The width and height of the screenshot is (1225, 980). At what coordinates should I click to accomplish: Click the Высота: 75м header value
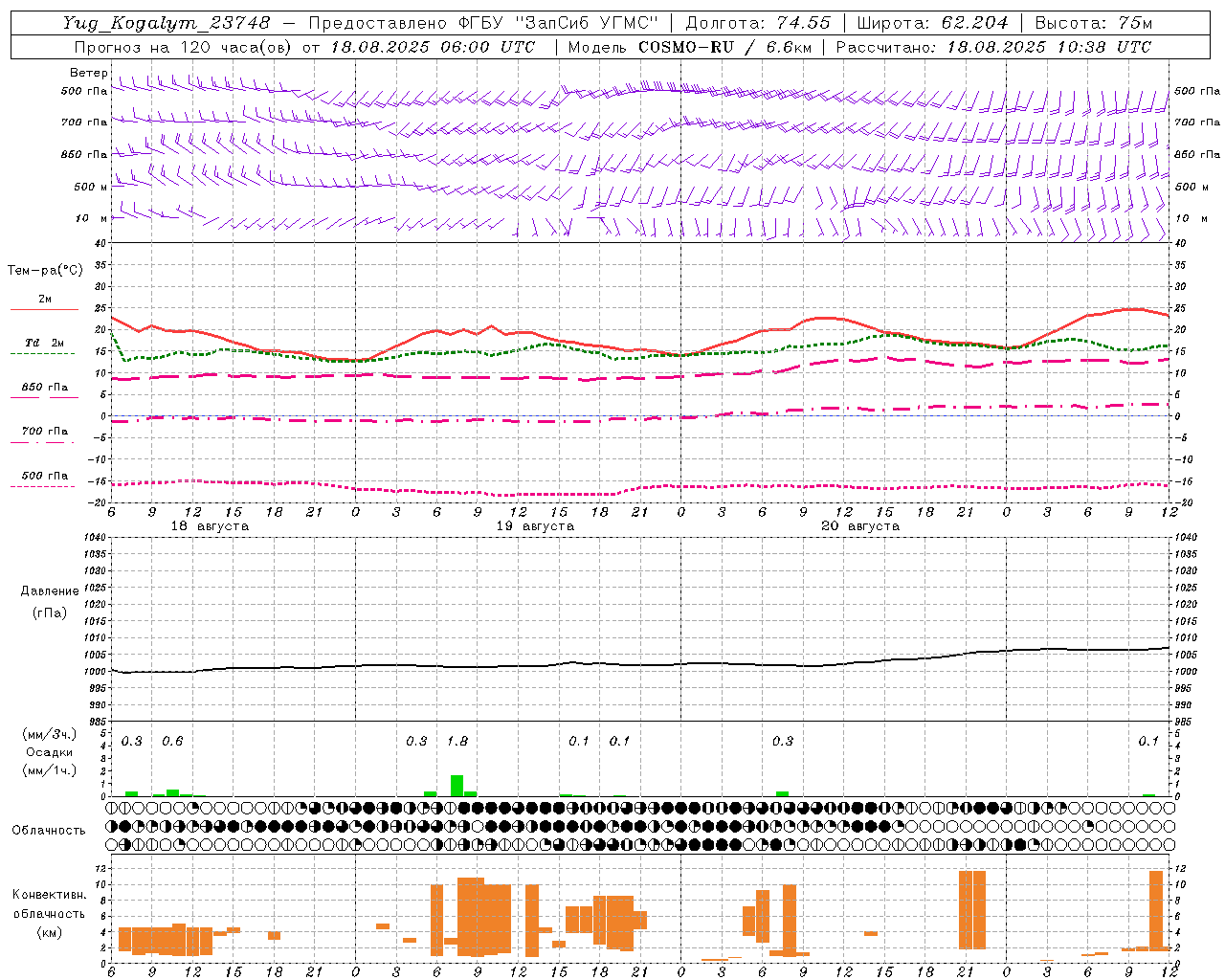tap(1094, 23)
